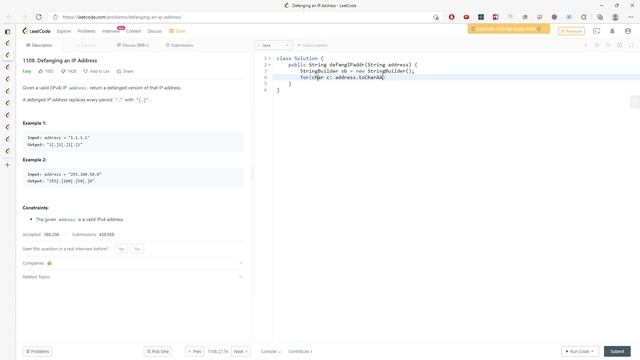Reload the browser page
This screenshot has width=640, height=360.
[x=38, y=17]
